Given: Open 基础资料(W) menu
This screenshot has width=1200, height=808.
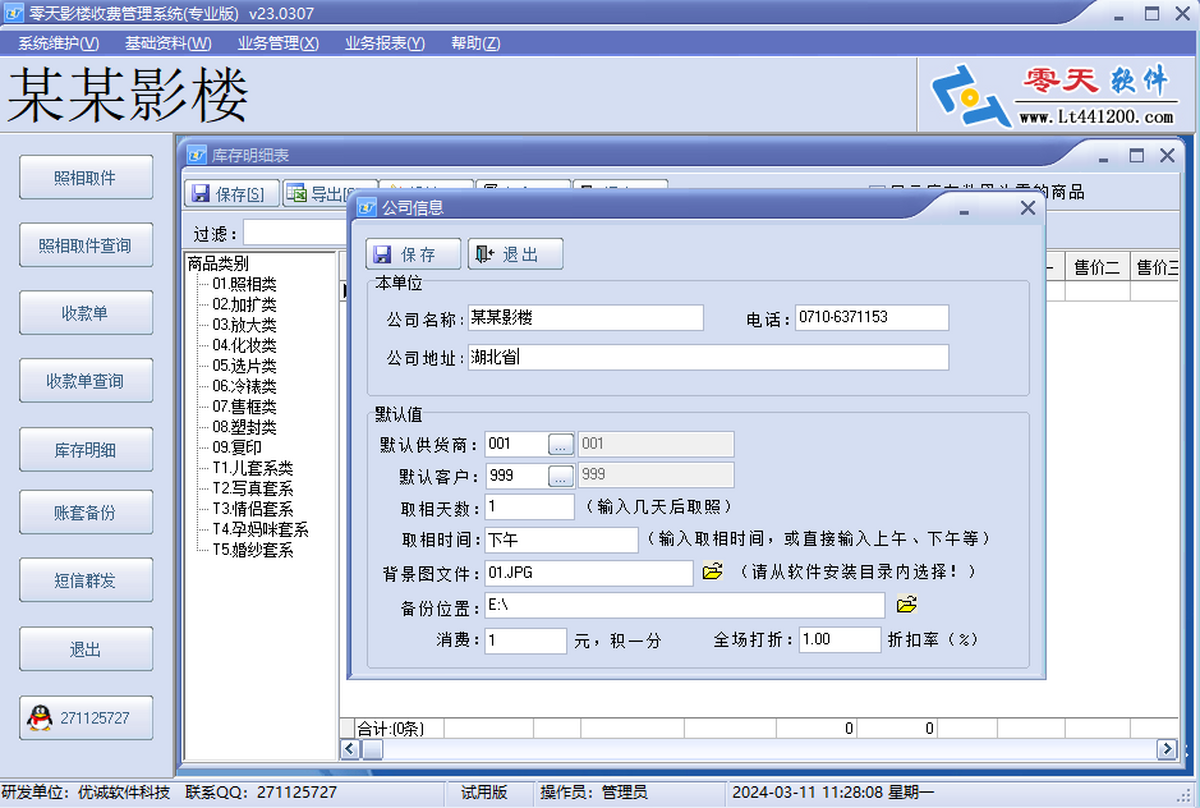Looking at the screenshot, I should pyautogui.click(x=168, y=43).
